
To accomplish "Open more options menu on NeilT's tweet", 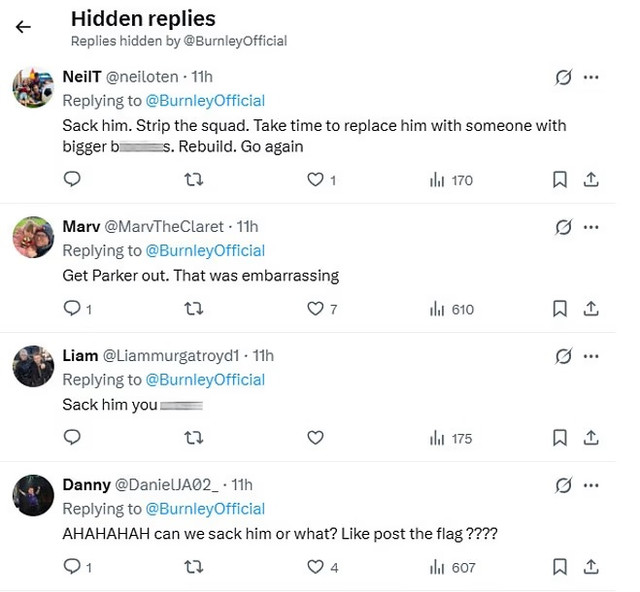I will [591, 77].
